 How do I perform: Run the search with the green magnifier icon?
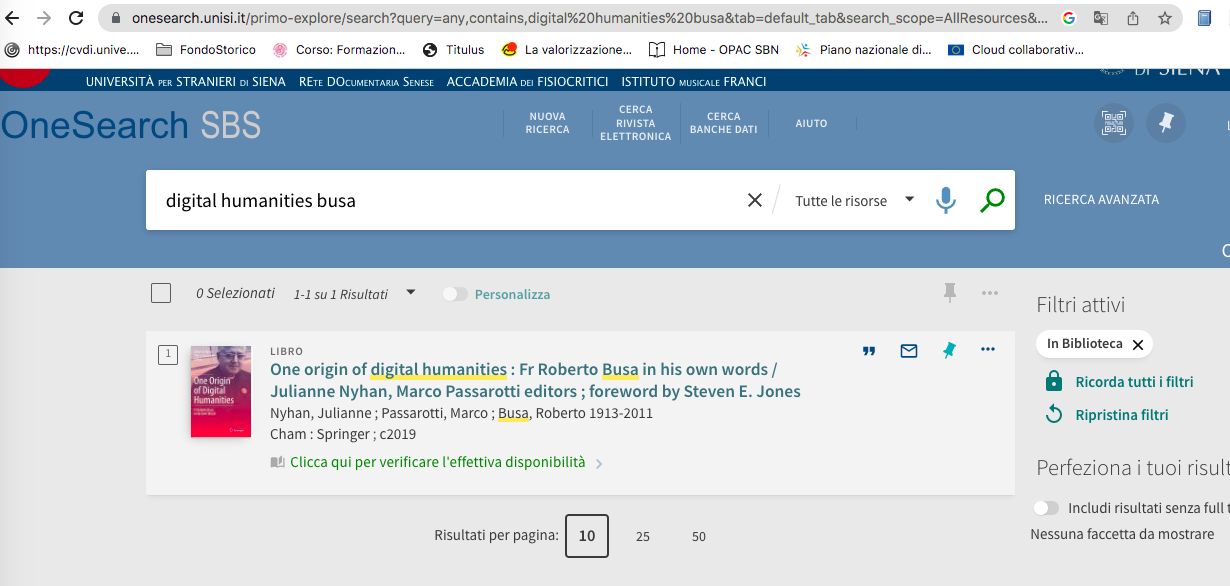pos(992,200)
